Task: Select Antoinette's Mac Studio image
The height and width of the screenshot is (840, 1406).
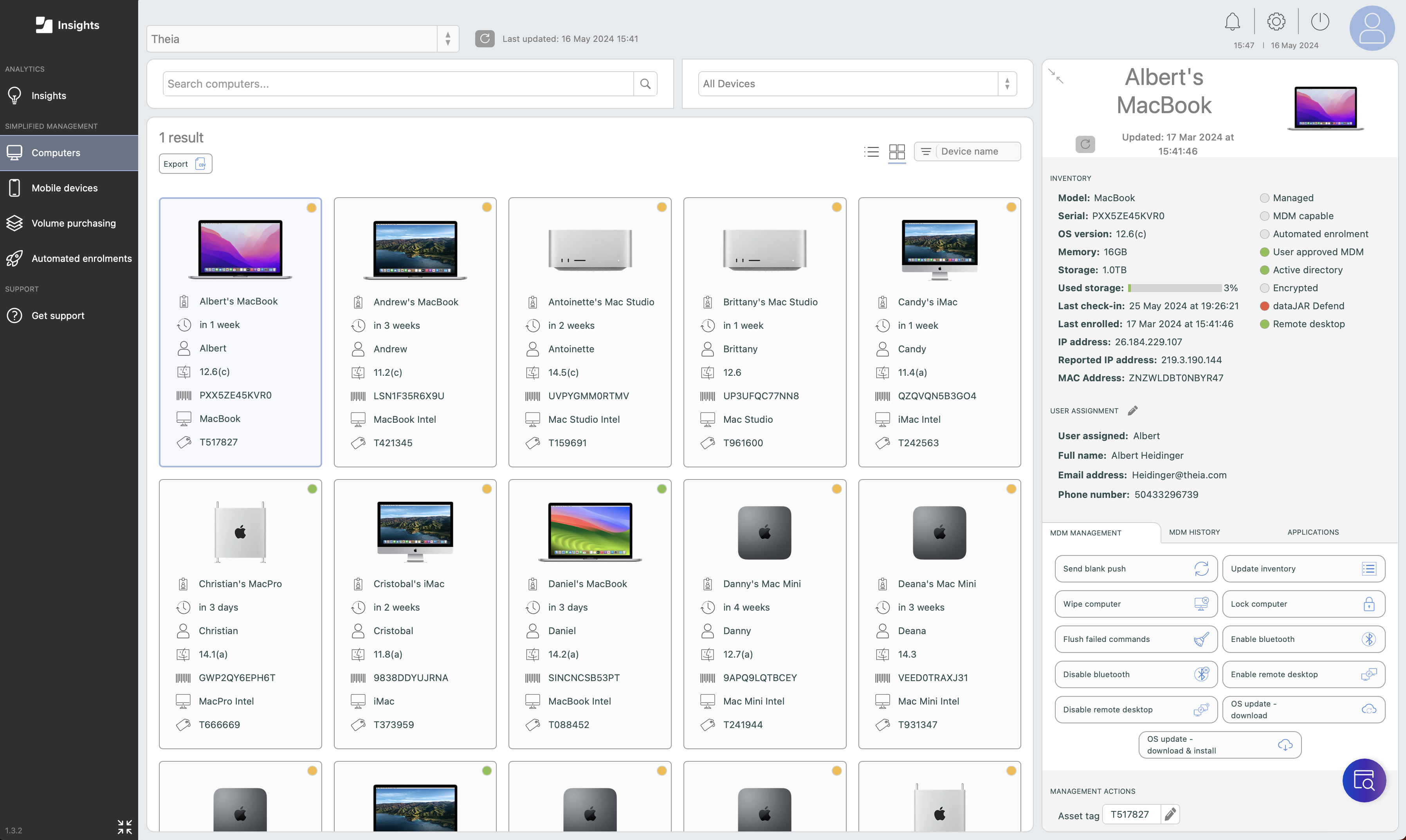Action: click(x=589, y=250)
